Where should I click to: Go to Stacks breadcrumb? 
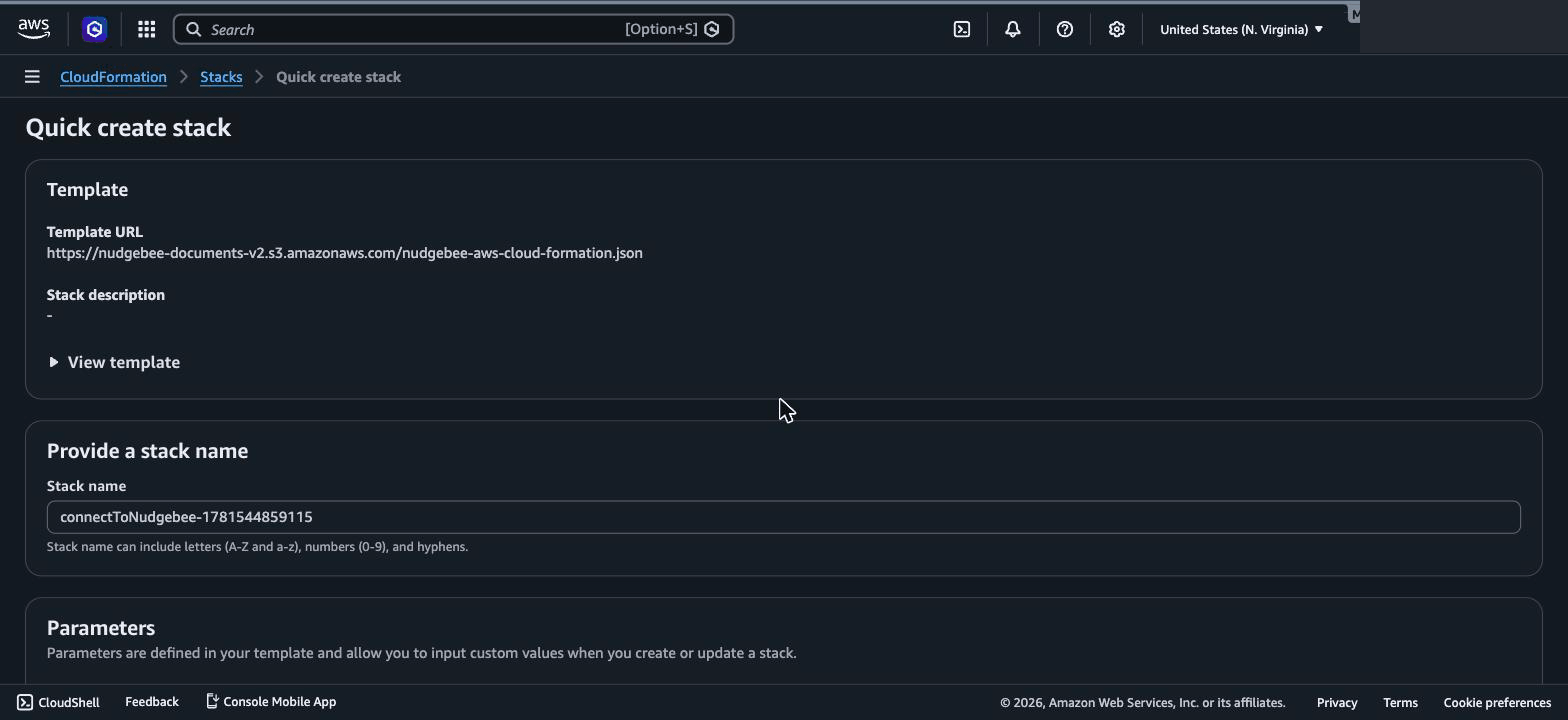[221, 77]
